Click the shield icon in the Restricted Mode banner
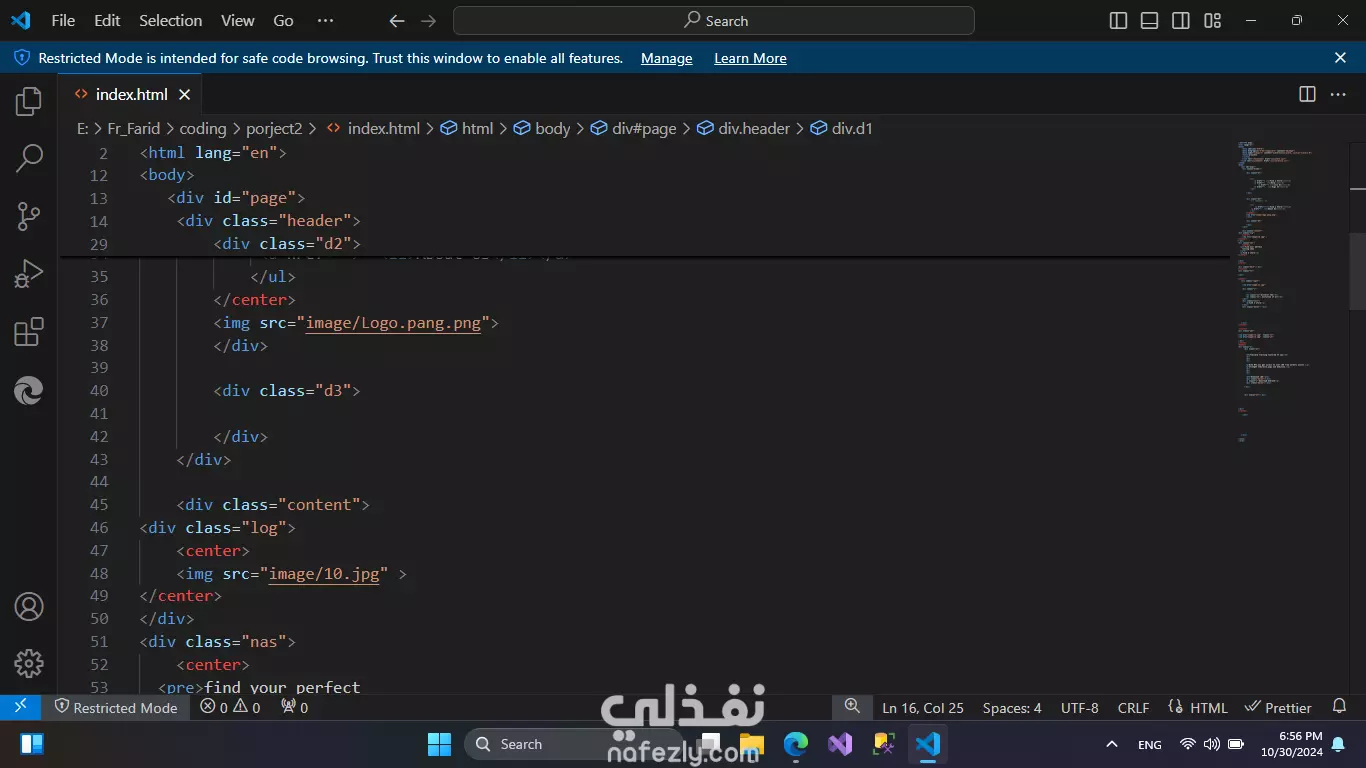This screenshot has width=1366, height=768. [22, 58]
